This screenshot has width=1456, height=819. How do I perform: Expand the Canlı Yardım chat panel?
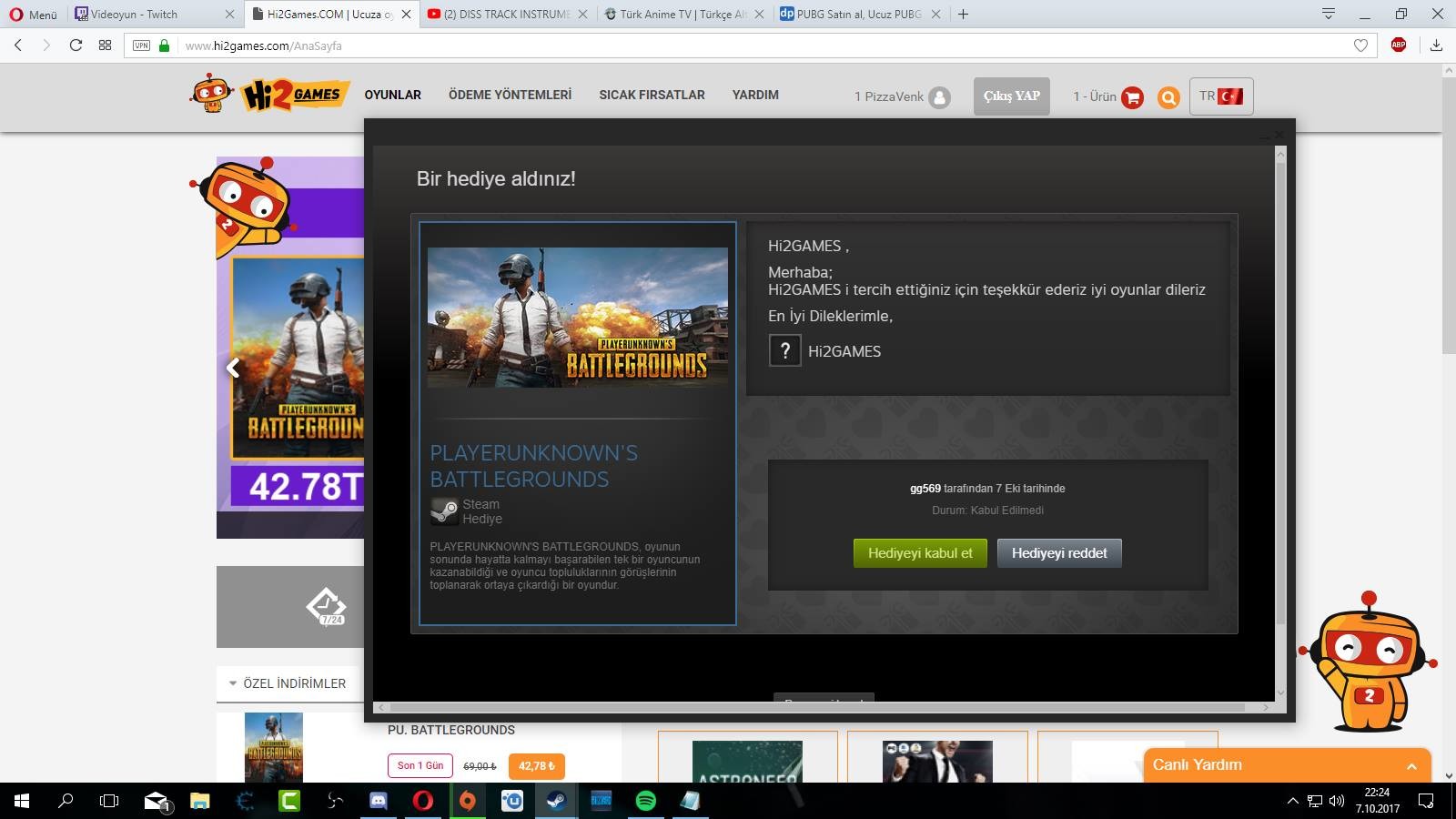pyautogui.click(x=1287, y=765)
